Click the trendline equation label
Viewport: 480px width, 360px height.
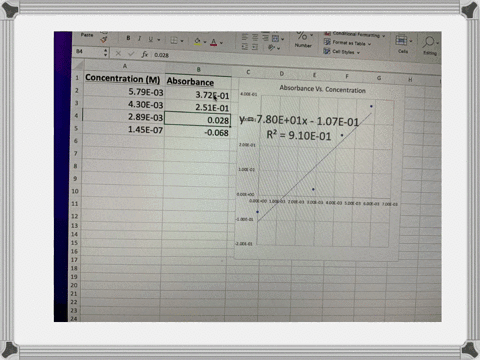coord(299,121)
